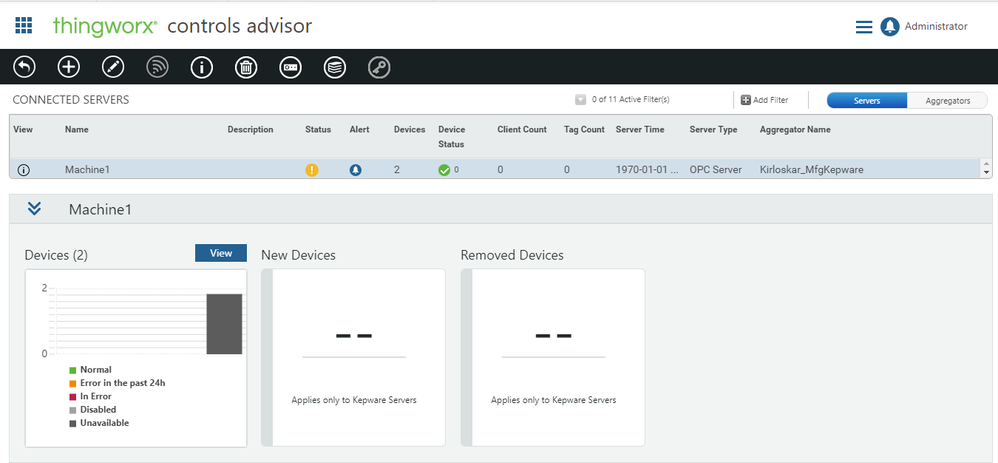Click the Removed Devices card
This screenshot has width=998, height=463.
[552, 357]
